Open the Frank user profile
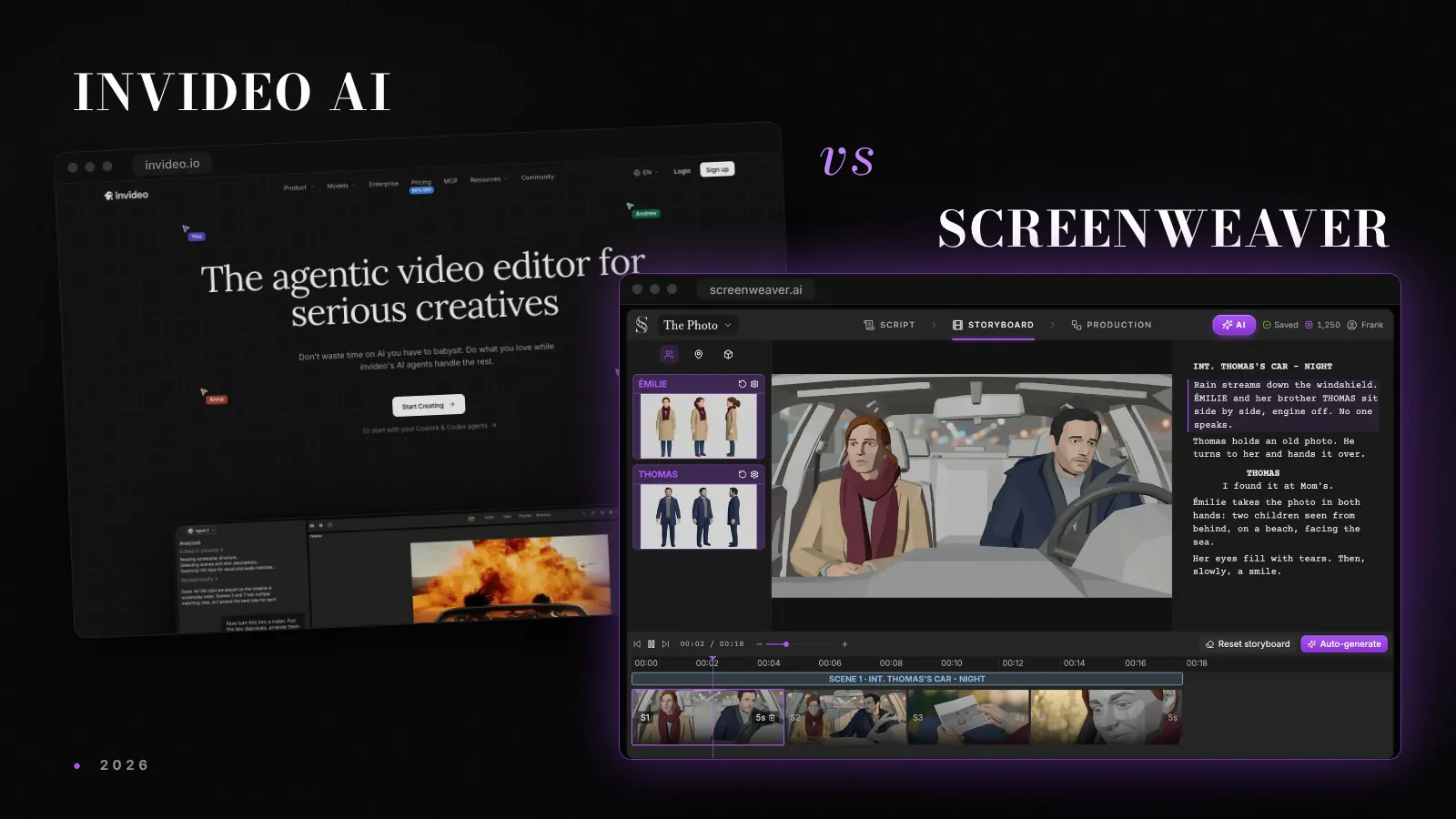 tap(1365, 325)
